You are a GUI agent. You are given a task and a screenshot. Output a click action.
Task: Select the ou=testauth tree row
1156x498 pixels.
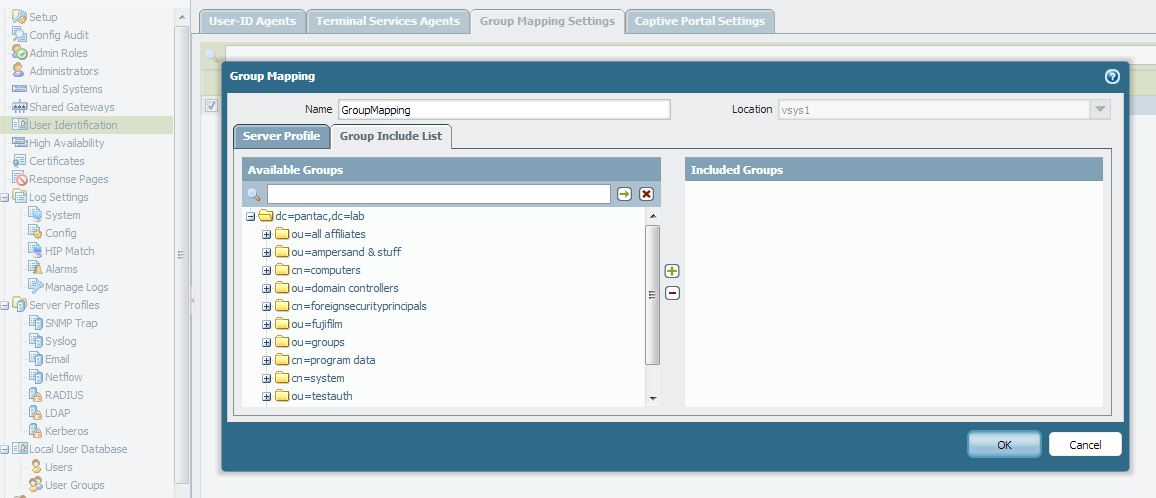321,396
